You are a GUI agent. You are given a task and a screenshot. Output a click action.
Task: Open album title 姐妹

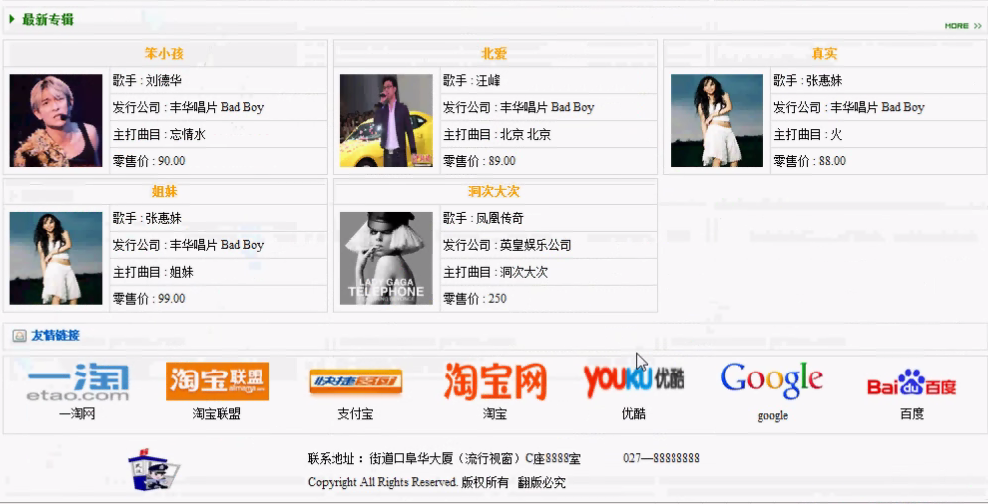[164, 192]
